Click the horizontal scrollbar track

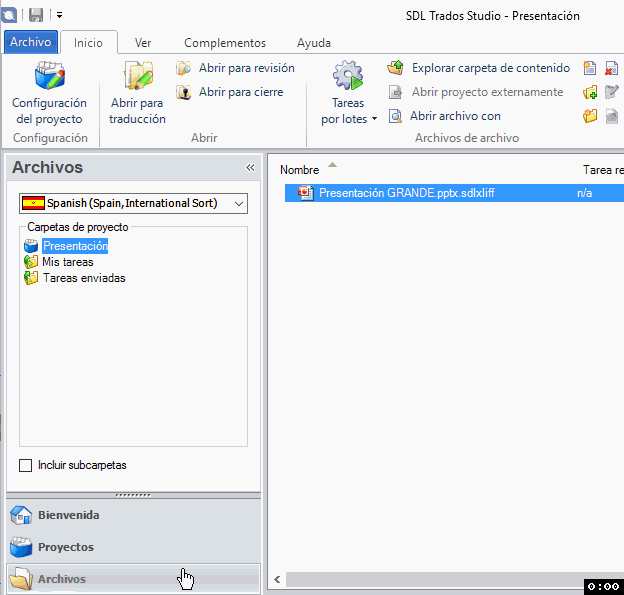tap(435, 579)
